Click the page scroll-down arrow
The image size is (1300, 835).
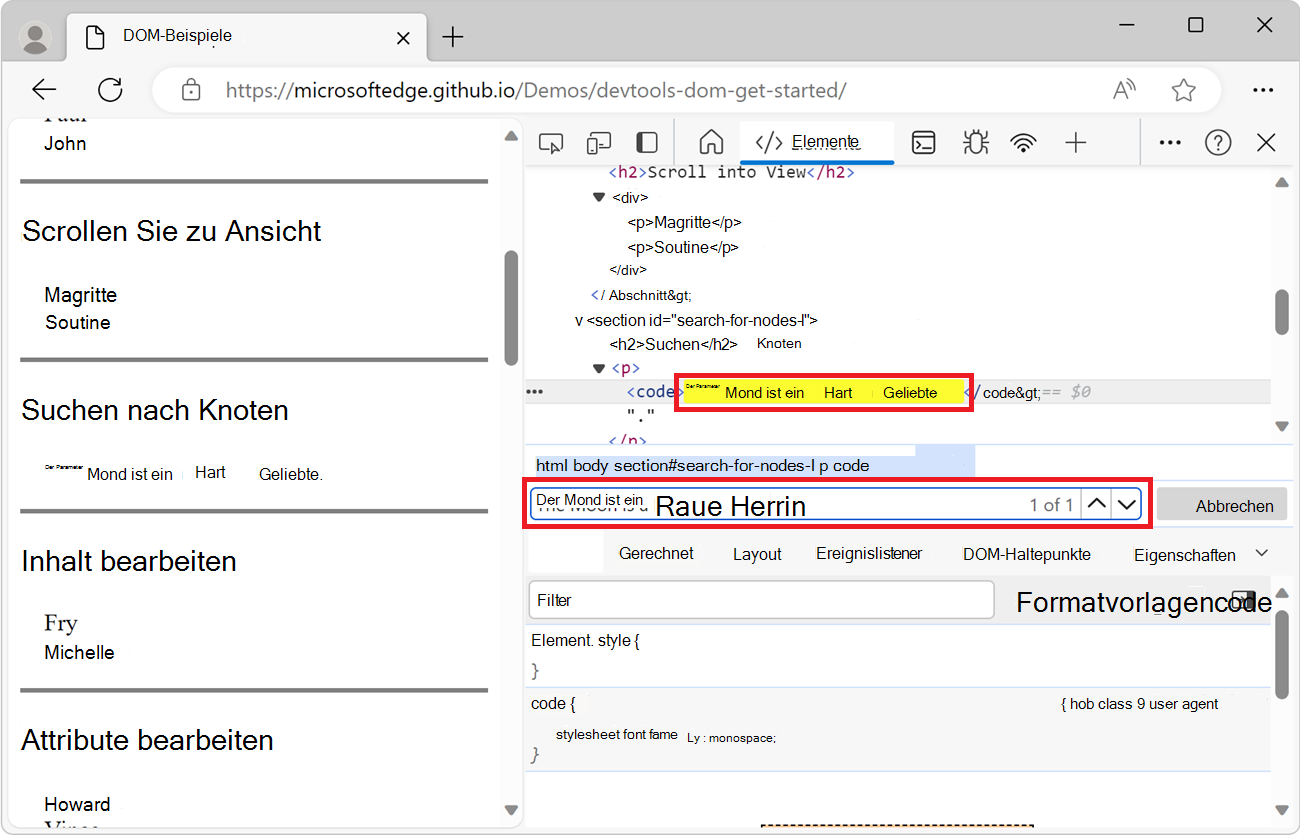pyautogui.click(x=511, y=810)
